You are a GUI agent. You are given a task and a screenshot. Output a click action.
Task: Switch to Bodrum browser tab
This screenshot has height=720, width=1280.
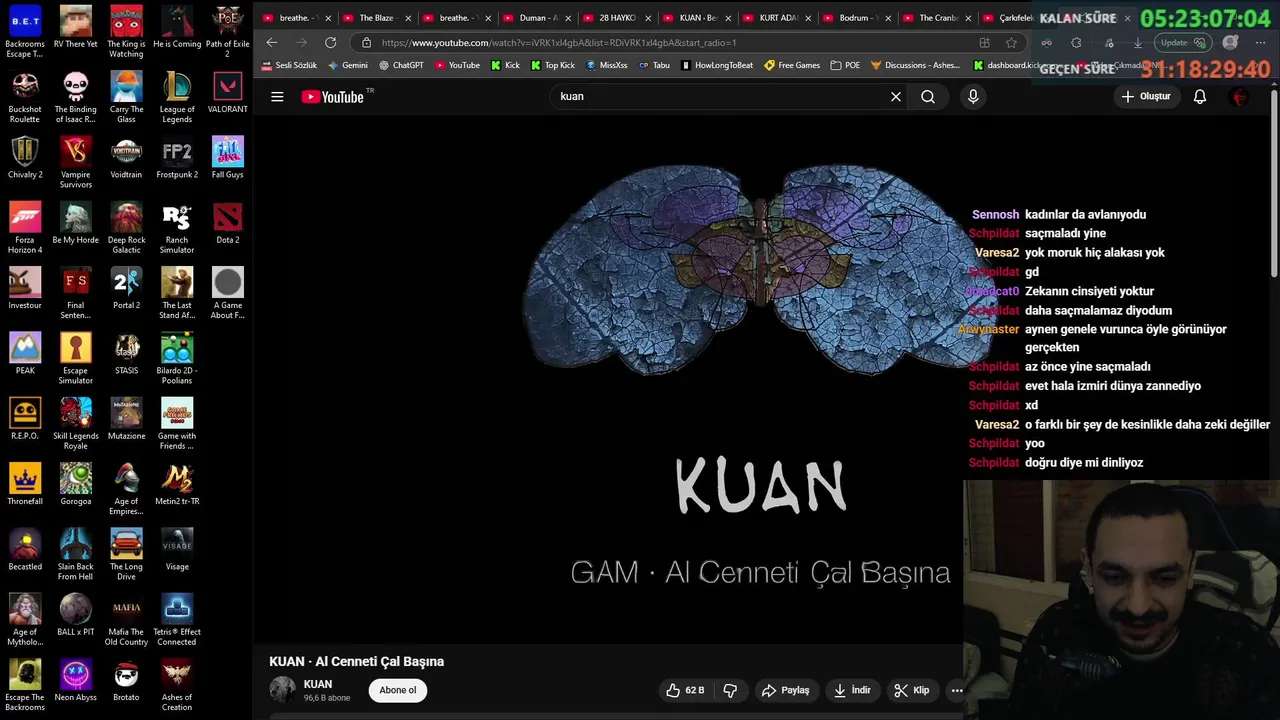point(856,18)
